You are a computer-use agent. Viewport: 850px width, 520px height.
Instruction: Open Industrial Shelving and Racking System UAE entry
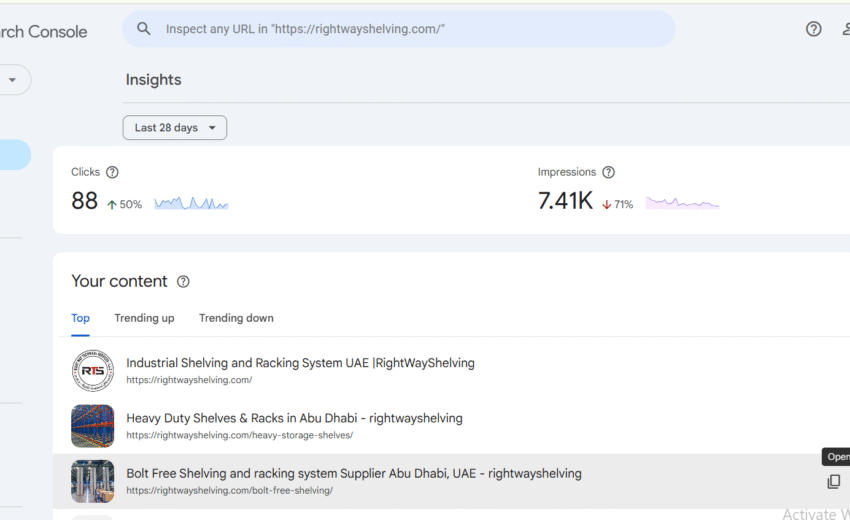(300, 363)
